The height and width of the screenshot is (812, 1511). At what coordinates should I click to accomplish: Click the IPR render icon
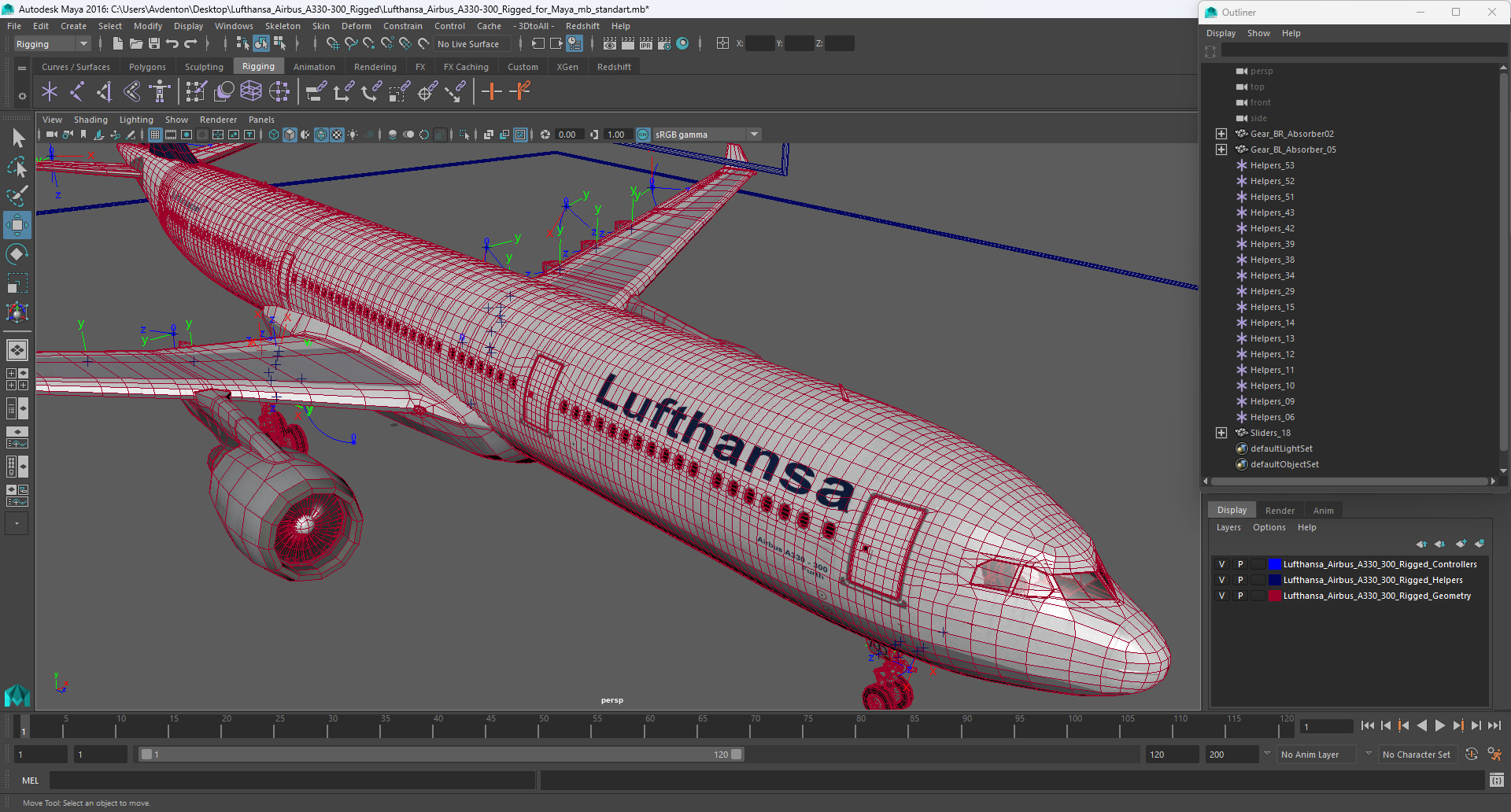(x=646, y=44)
